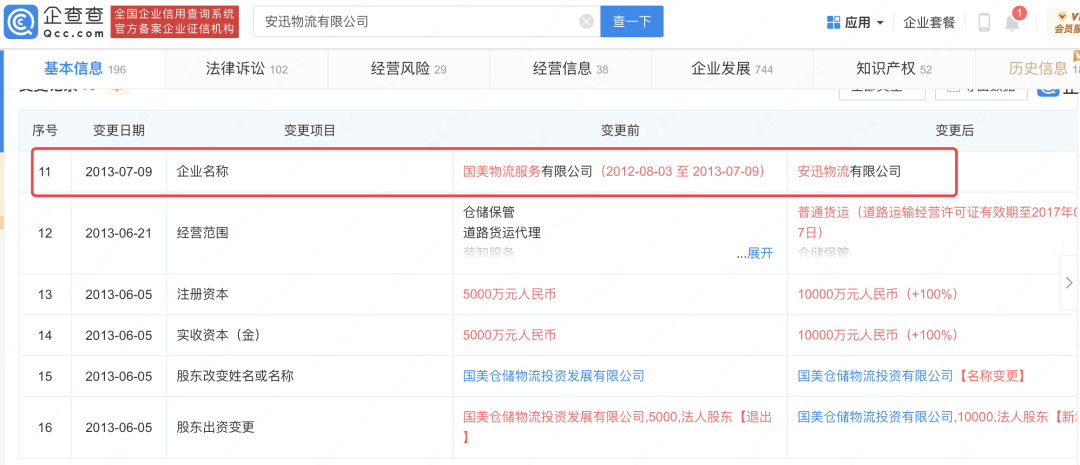Click the 变更前 column header
Screen dimensions: 1080x465
click(620, 130)
